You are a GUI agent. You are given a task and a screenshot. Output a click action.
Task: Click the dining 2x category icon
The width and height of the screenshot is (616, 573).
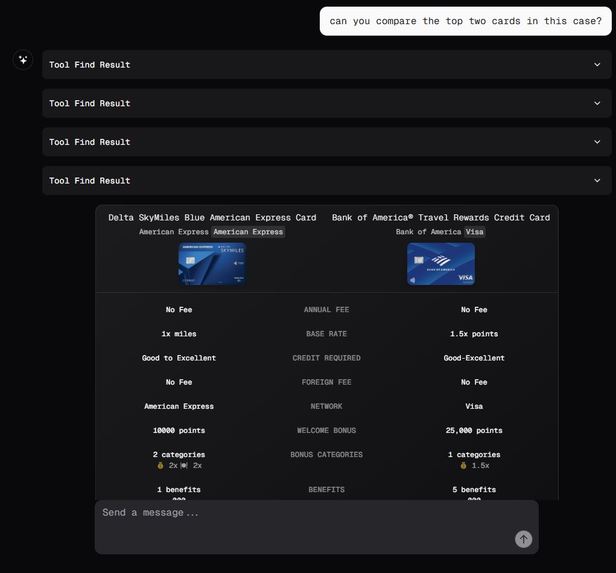(x=184, y=465)
